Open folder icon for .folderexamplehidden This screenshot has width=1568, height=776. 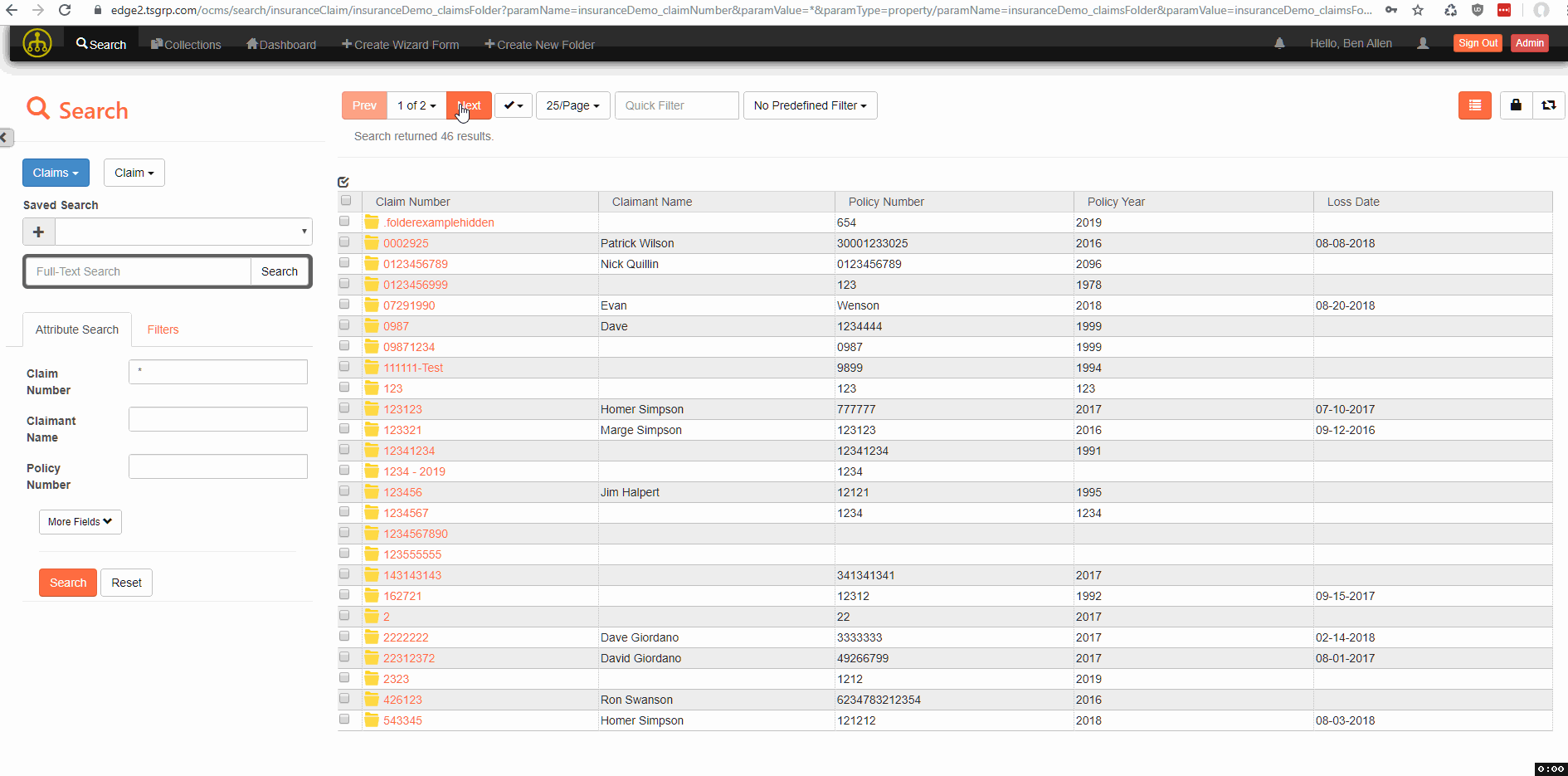click(x=372, y=222)
